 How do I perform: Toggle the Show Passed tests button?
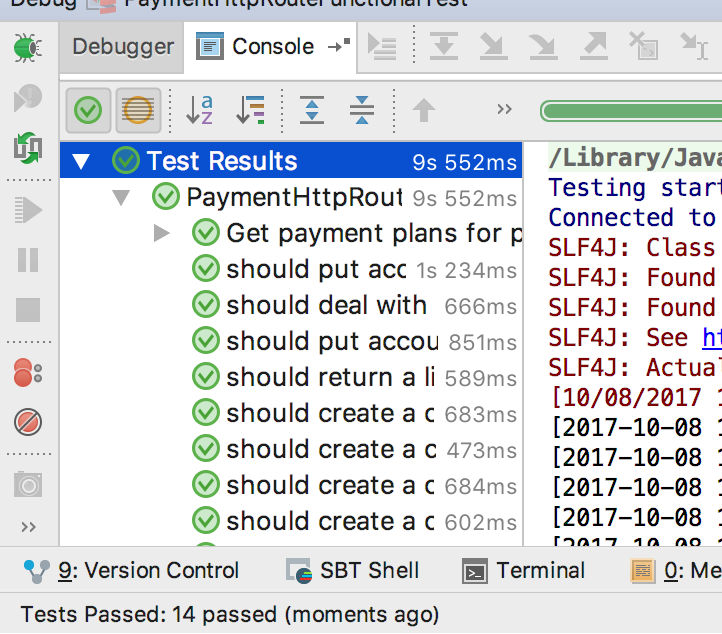pyautogui.click(x=88, y=110)
